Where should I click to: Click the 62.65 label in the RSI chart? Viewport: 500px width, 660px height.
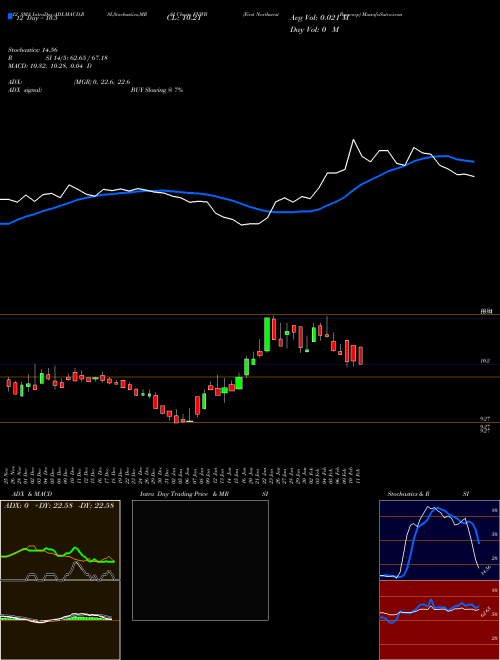(486, 611)
